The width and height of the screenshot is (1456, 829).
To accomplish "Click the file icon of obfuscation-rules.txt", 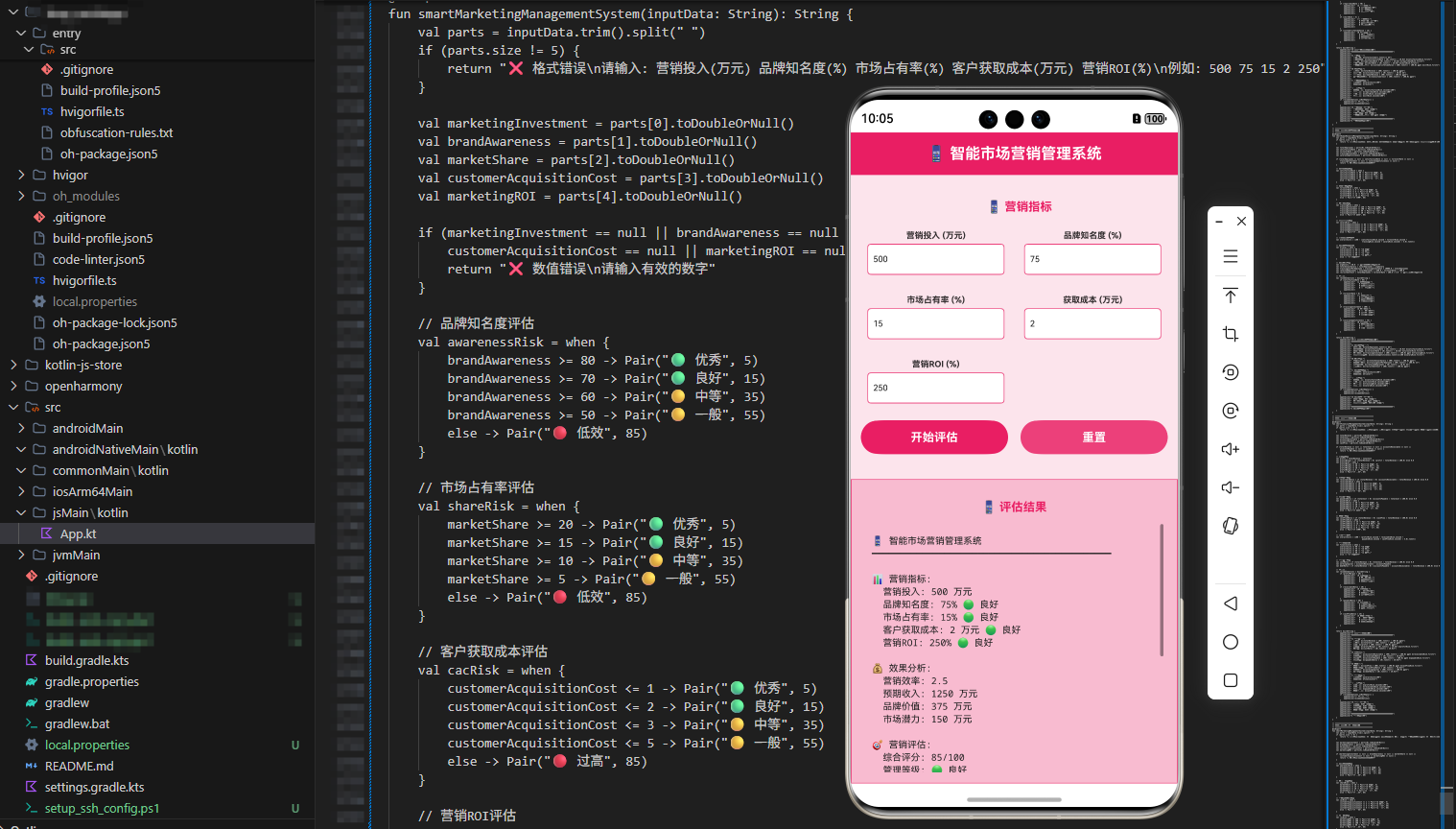I will pyautogui.click(x=47, y=132).
